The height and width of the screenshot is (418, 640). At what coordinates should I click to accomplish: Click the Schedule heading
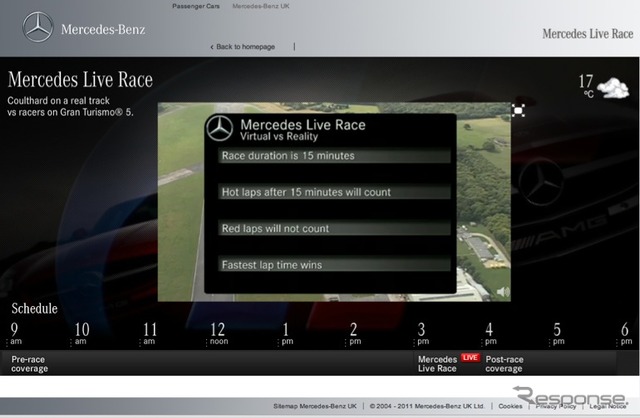[x=34, y=309]
